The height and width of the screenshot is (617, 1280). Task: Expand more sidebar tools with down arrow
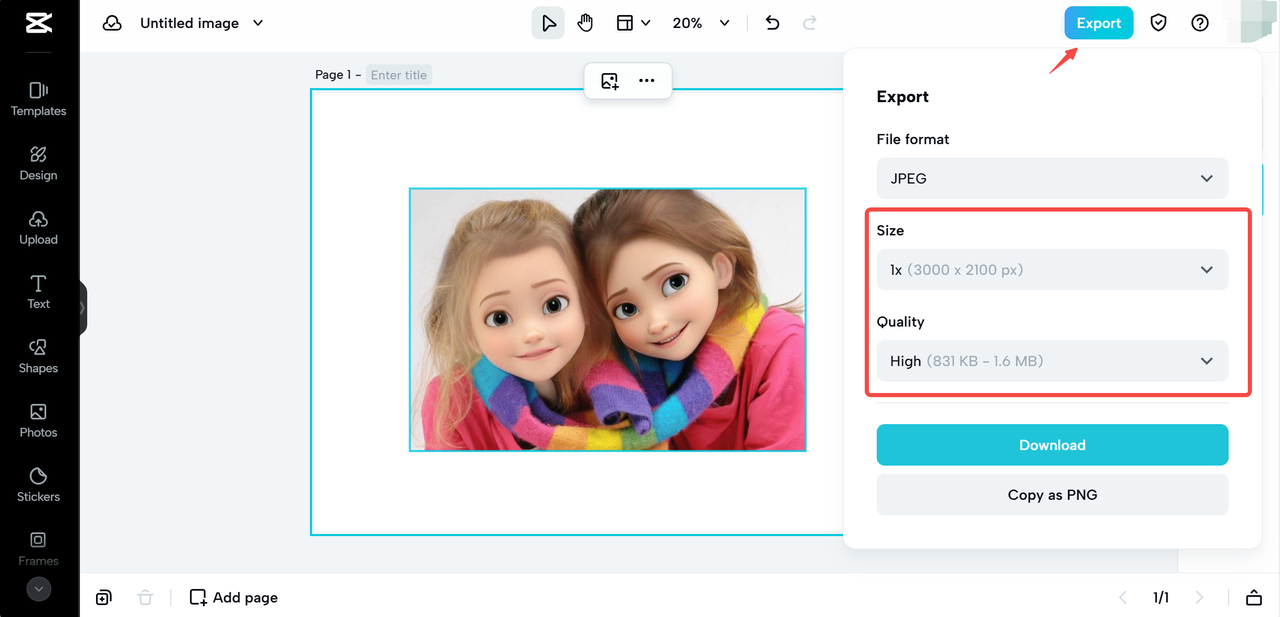(39, 589)
